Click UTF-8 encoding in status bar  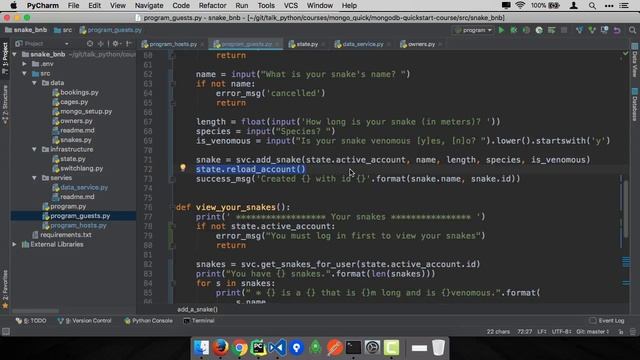tap(561, 332)
